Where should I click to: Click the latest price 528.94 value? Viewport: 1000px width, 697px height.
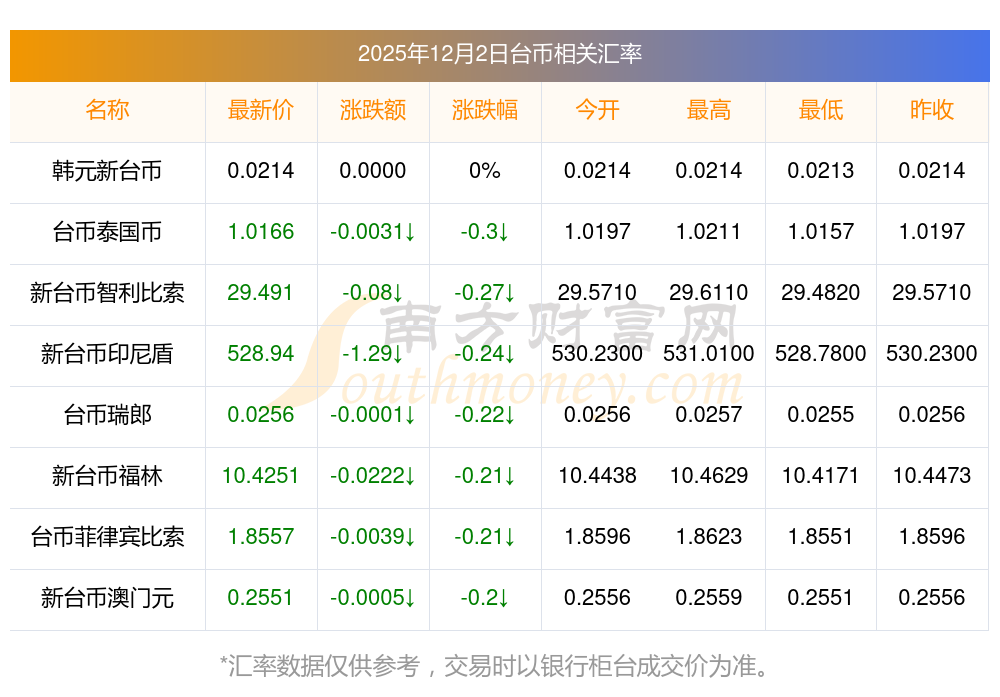coord(261,354)
